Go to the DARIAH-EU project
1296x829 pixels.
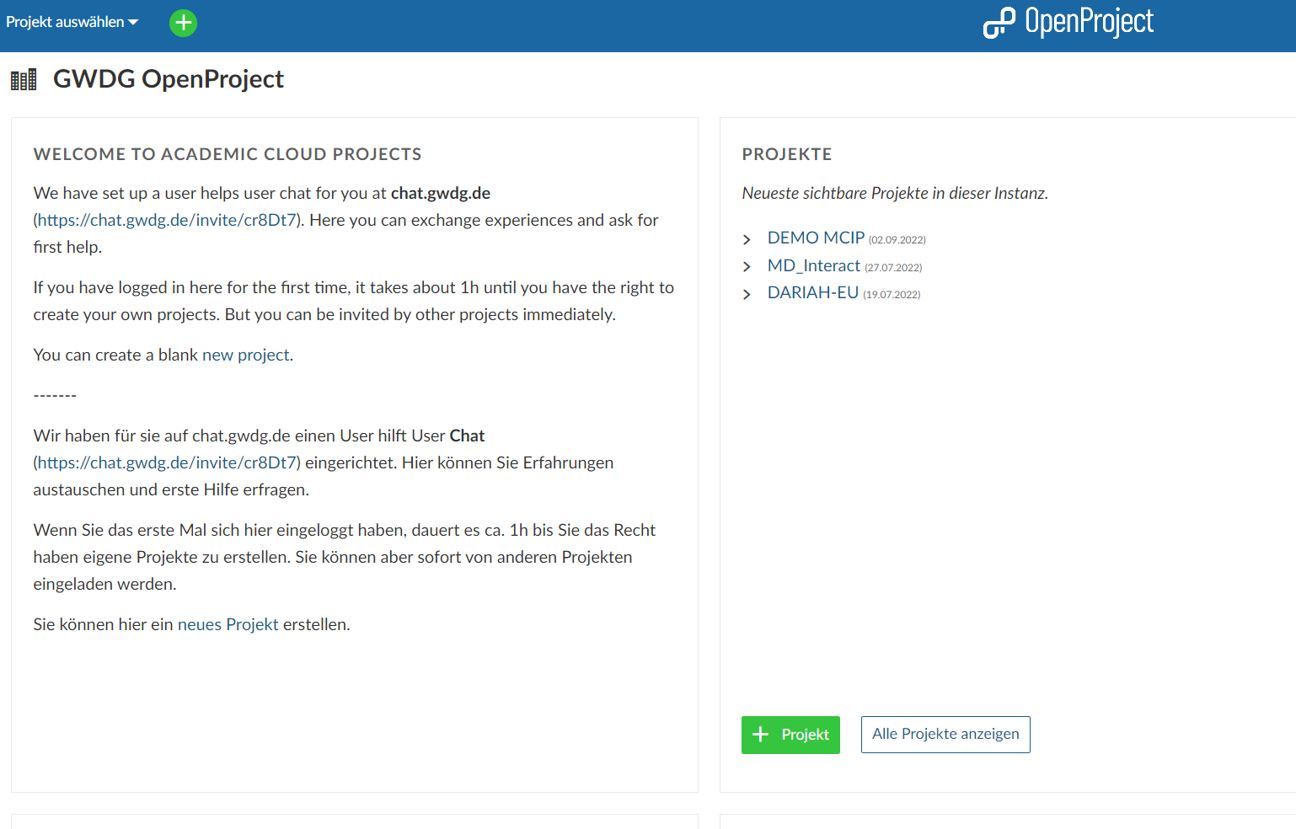point(812,293)
